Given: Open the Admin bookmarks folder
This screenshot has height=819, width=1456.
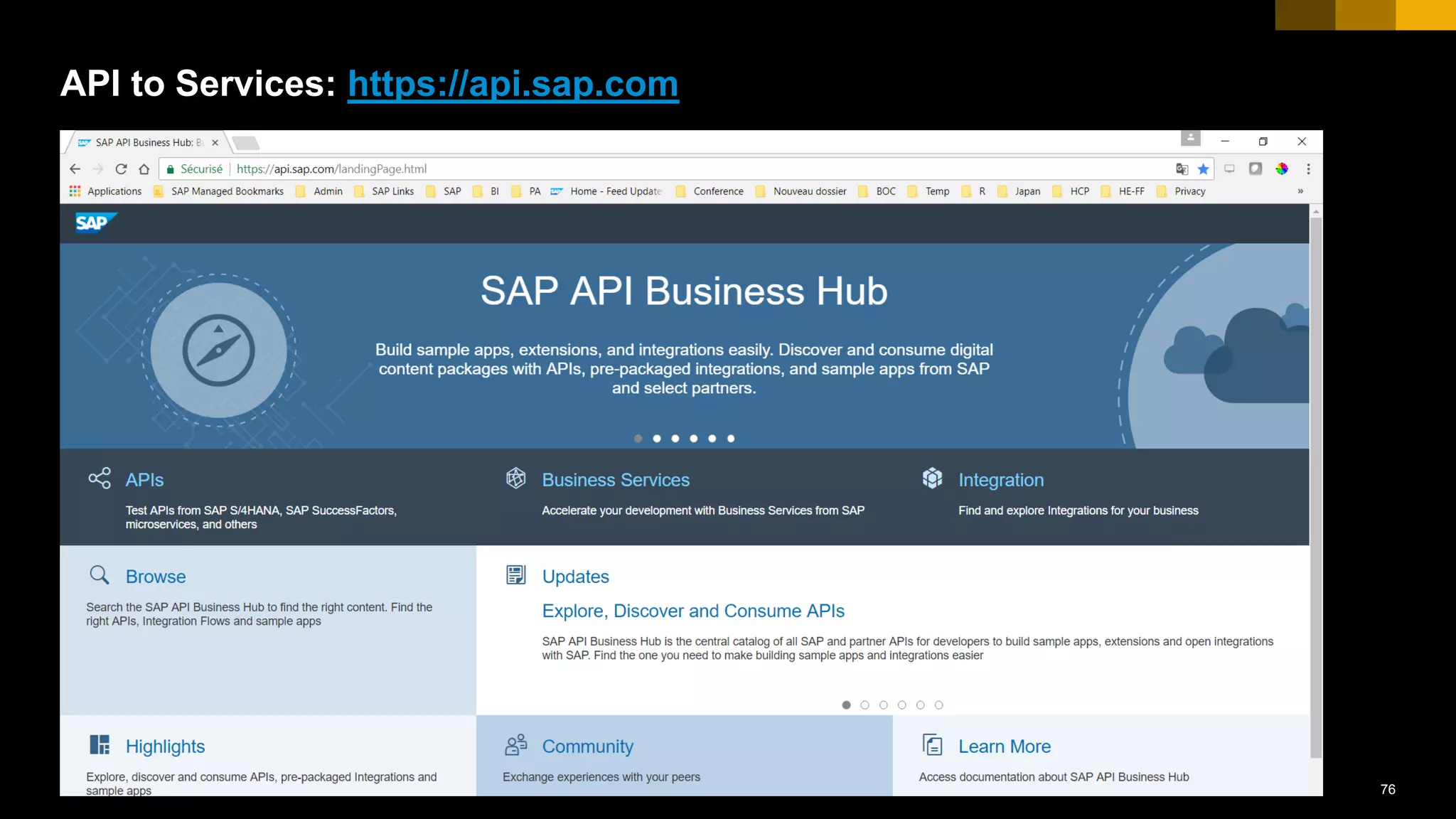Looking at the screenshot, I should tap(319, 191).
